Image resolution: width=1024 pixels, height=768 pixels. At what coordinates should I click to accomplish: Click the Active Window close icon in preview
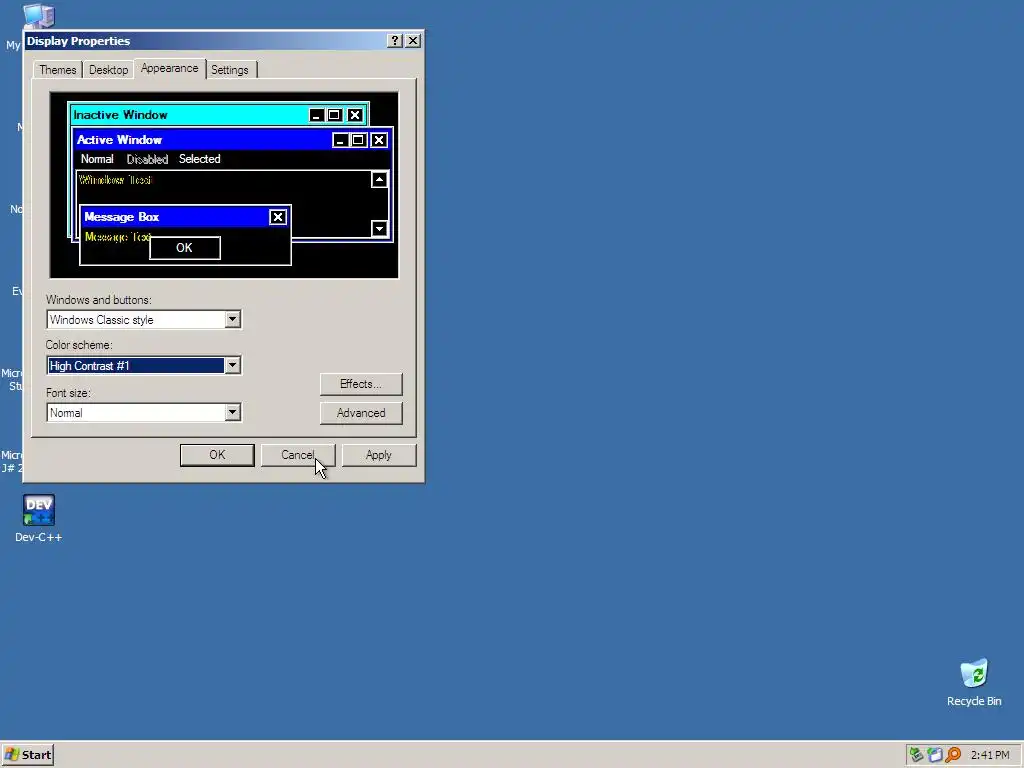[x=379, y=140]
